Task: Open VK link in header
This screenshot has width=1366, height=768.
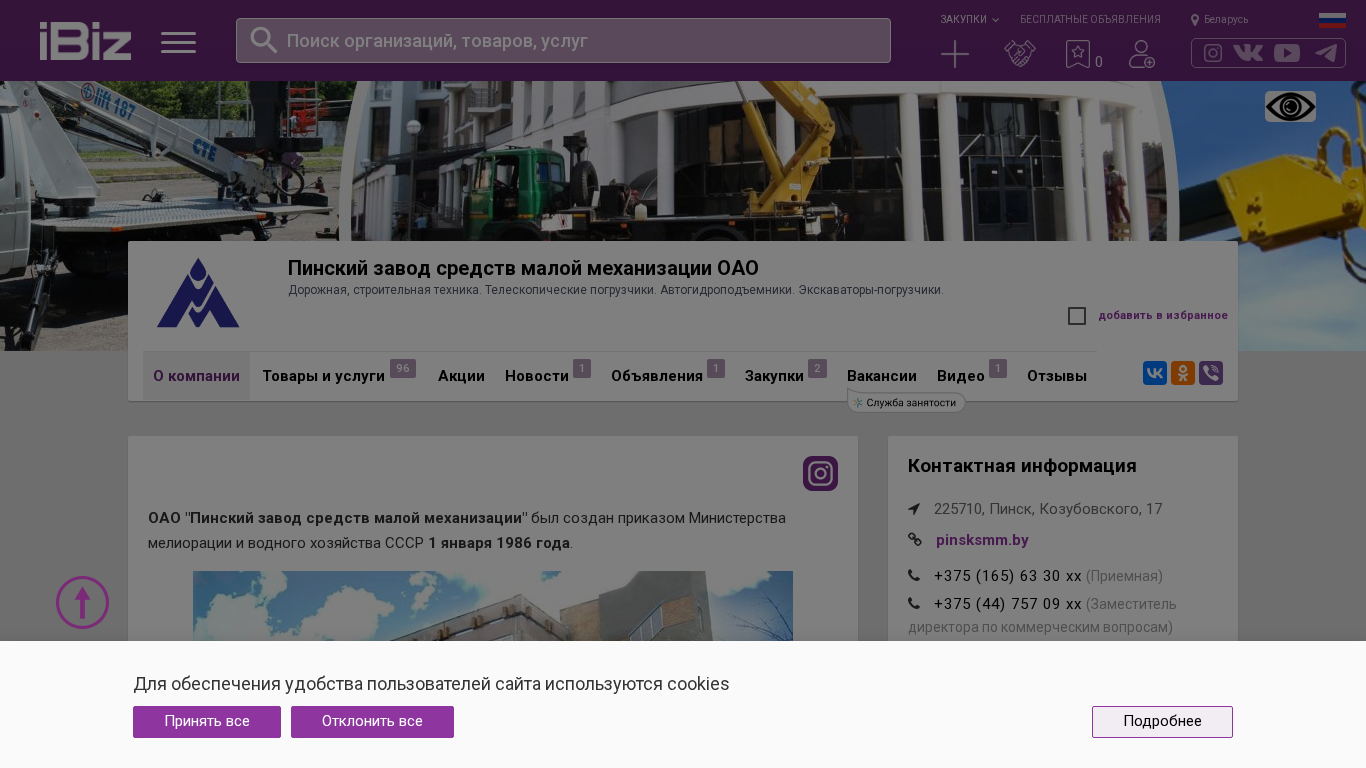Action: (1248, 53)
